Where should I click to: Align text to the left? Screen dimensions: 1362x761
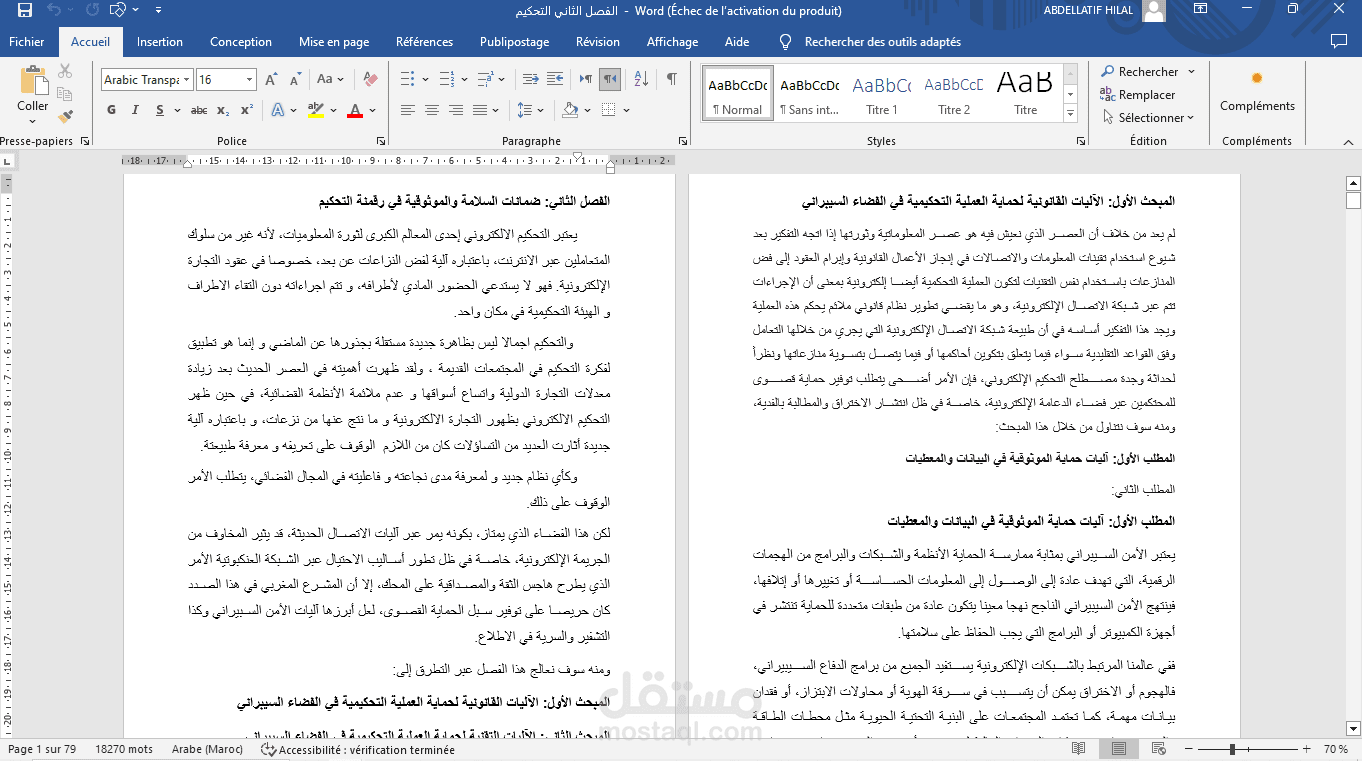pos(406,110)
